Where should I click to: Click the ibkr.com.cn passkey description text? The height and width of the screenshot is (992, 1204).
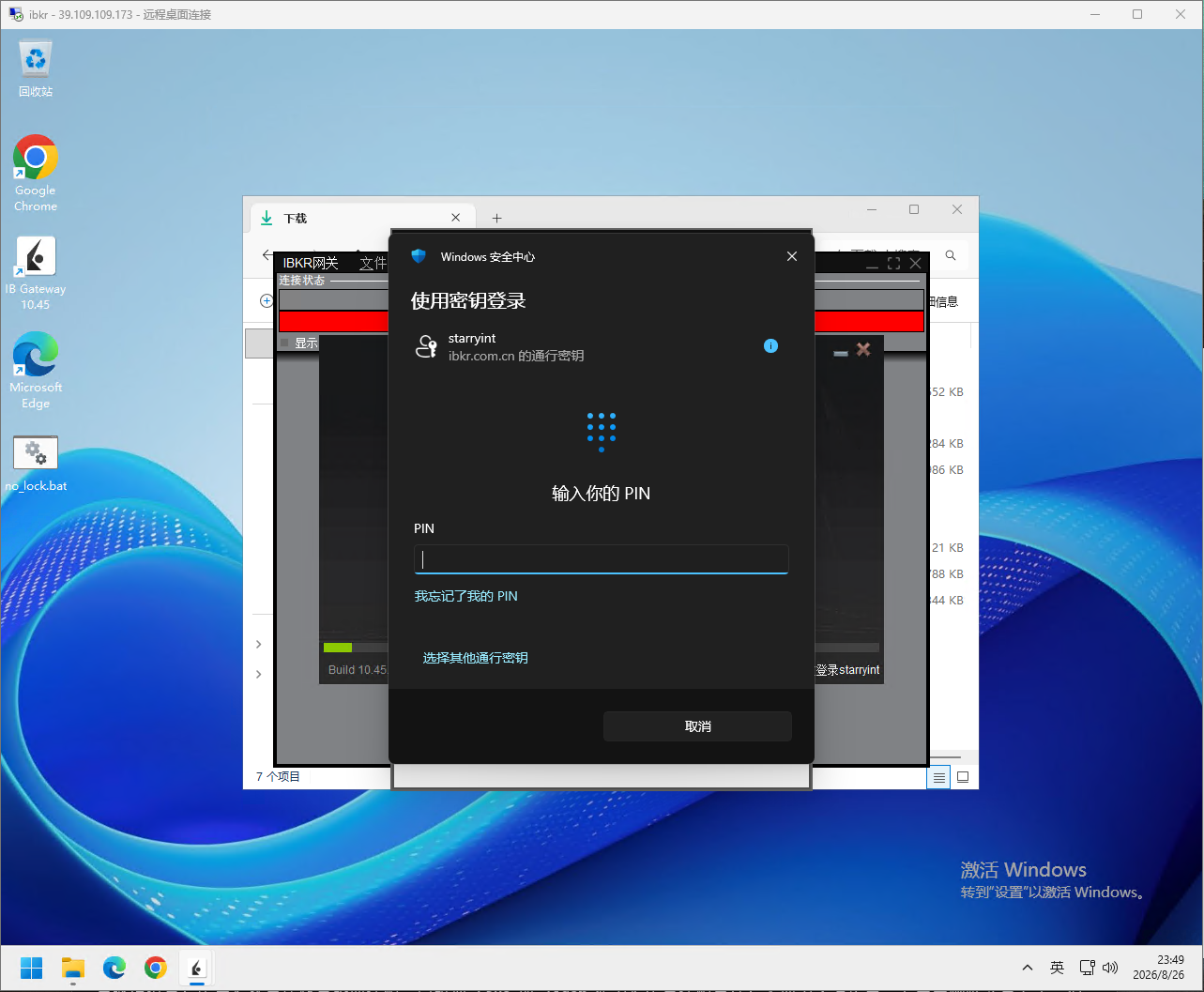516,356
